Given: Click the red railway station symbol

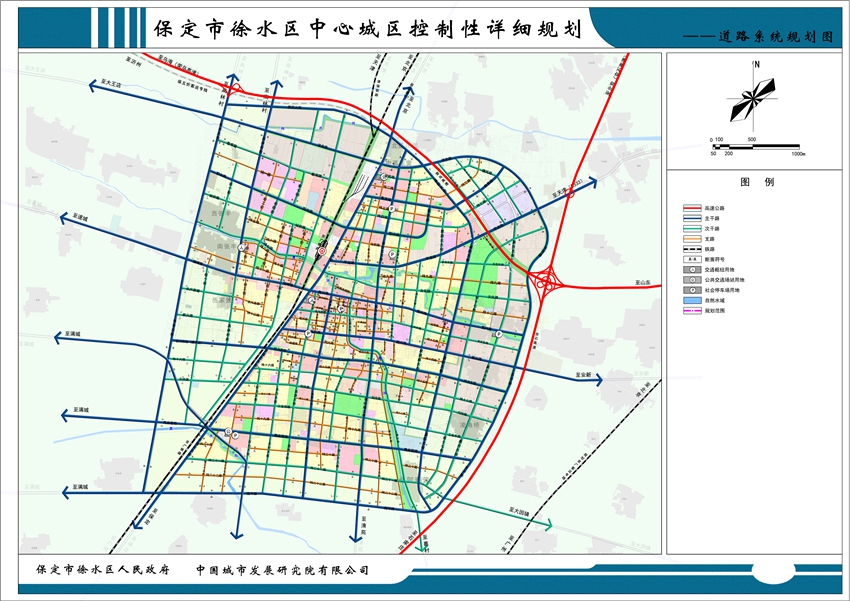Looking at the screenshot, I should pyautogui.click(x=324, y=250).
